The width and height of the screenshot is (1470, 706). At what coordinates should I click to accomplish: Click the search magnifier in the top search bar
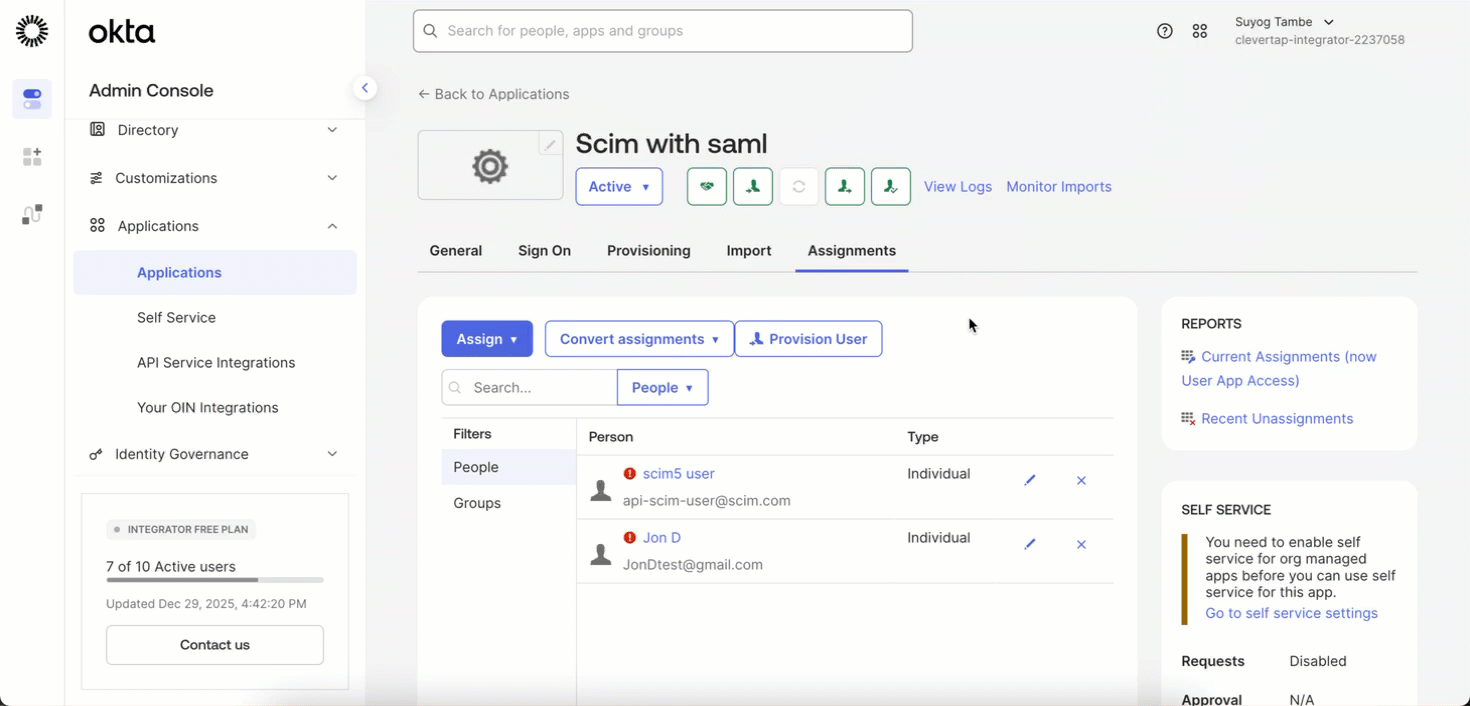coord(430,31)
